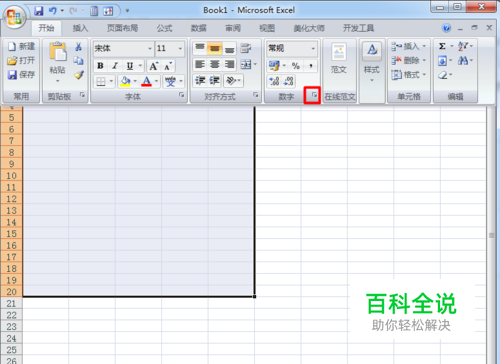500x364 pixels.
Task: Click merge and center icon
Action: 246,64
